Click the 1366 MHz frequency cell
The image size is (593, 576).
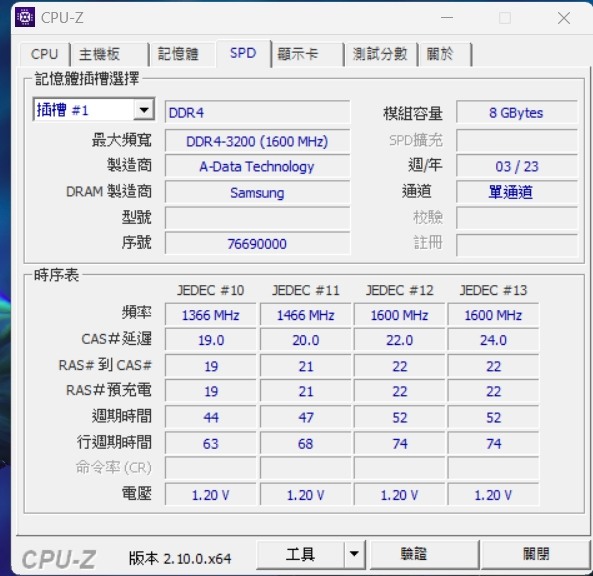point(211,315)
